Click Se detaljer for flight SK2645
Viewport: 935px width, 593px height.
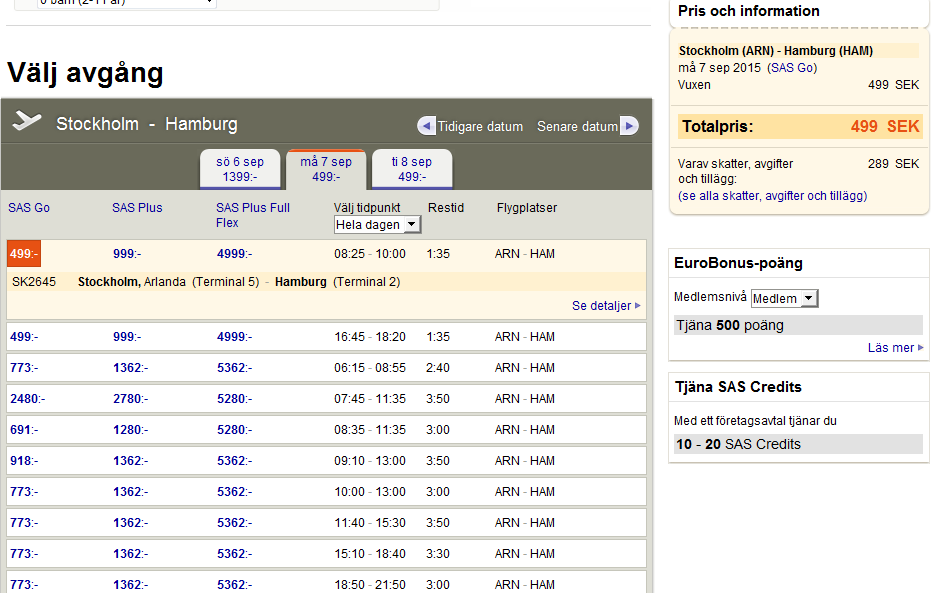pyautogui.click(x=606, y=305)
